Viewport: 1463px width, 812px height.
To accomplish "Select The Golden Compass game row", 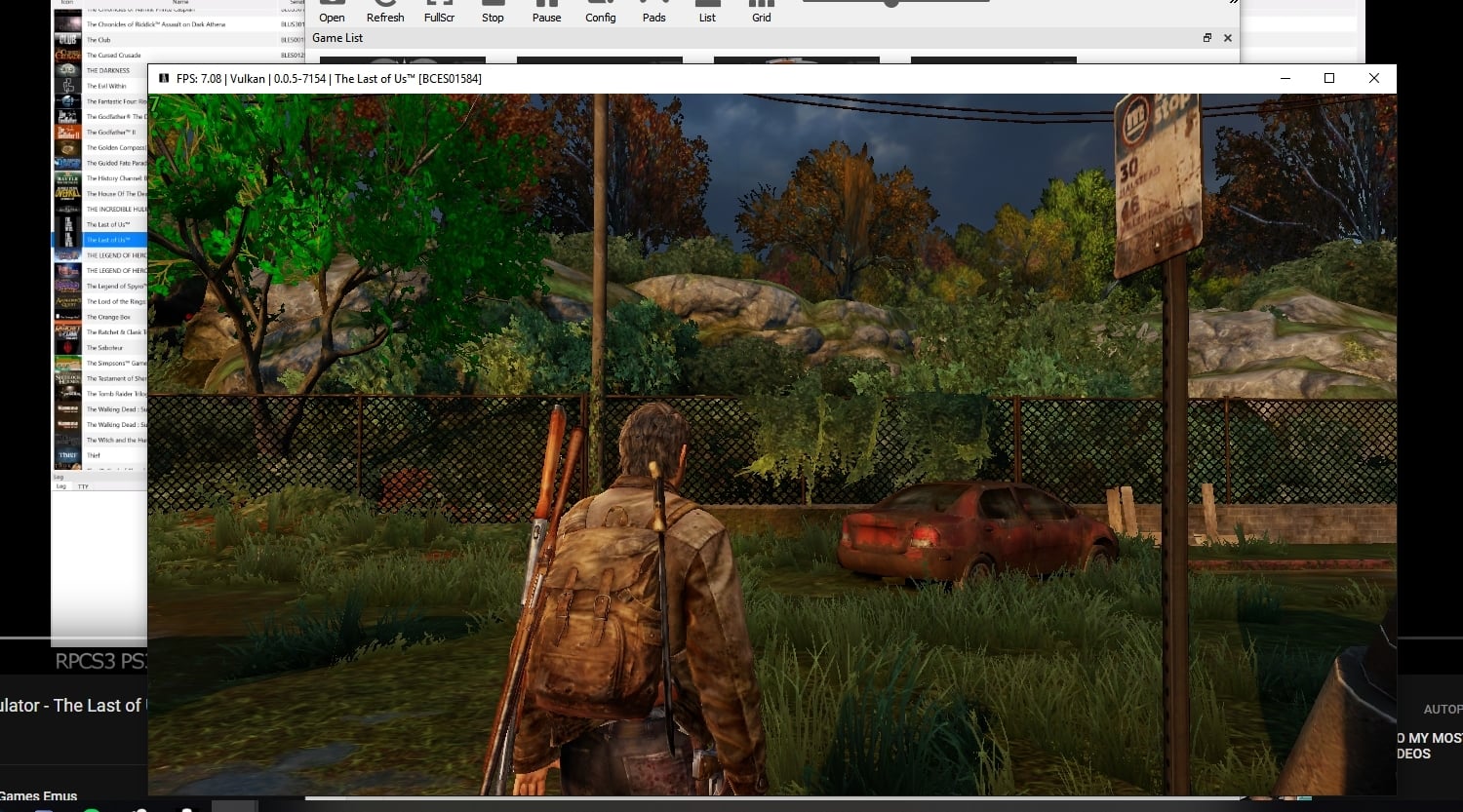I will 99,148.
